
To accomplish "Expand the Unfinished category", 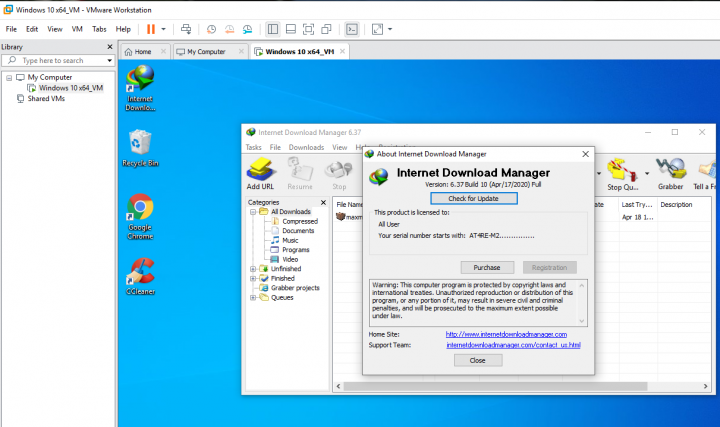I will tap(253, 269).
